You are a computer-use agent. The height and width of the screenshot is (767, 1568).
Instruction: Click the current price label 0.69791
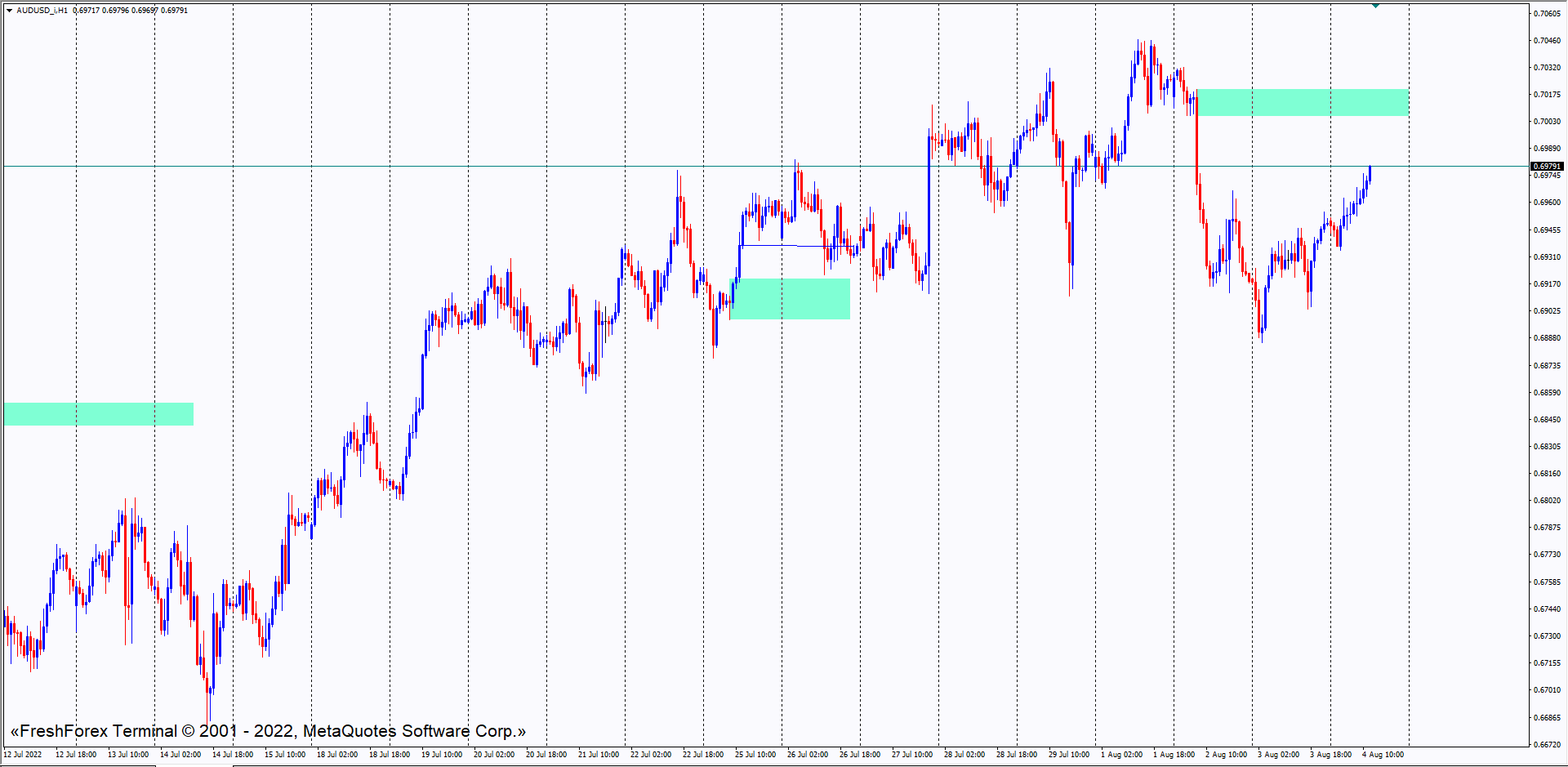(1546, 167)
